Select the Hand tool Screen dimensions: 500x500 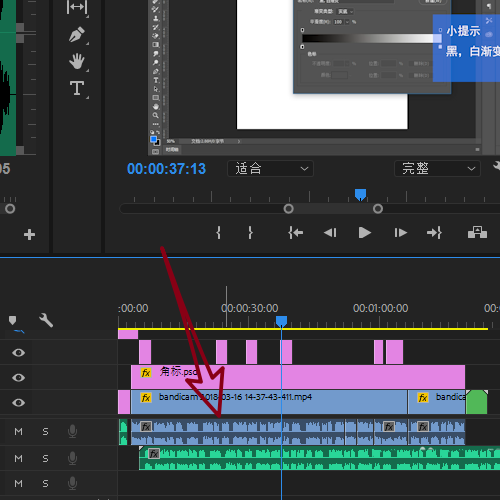77,61
